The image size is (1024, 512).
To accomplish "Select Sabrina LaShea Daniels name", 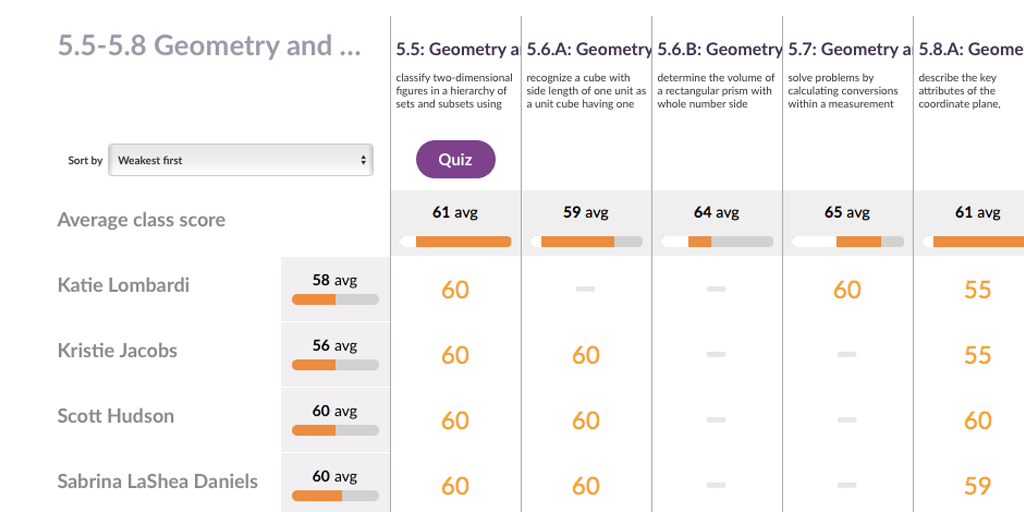I will (x=157, y=481).
